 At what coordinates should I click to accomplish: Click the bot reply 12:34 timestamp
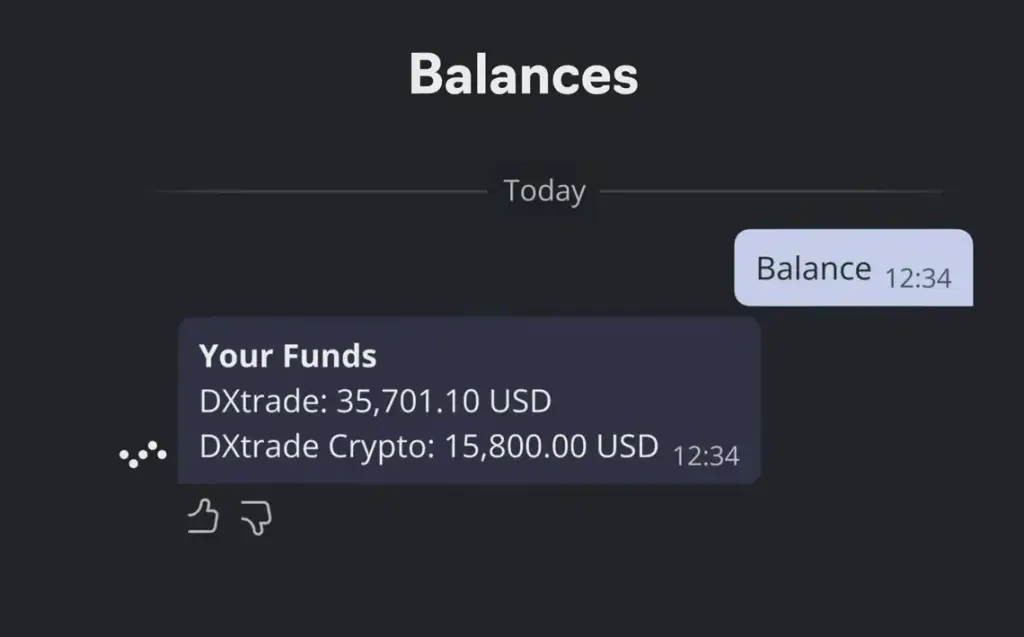706,456
